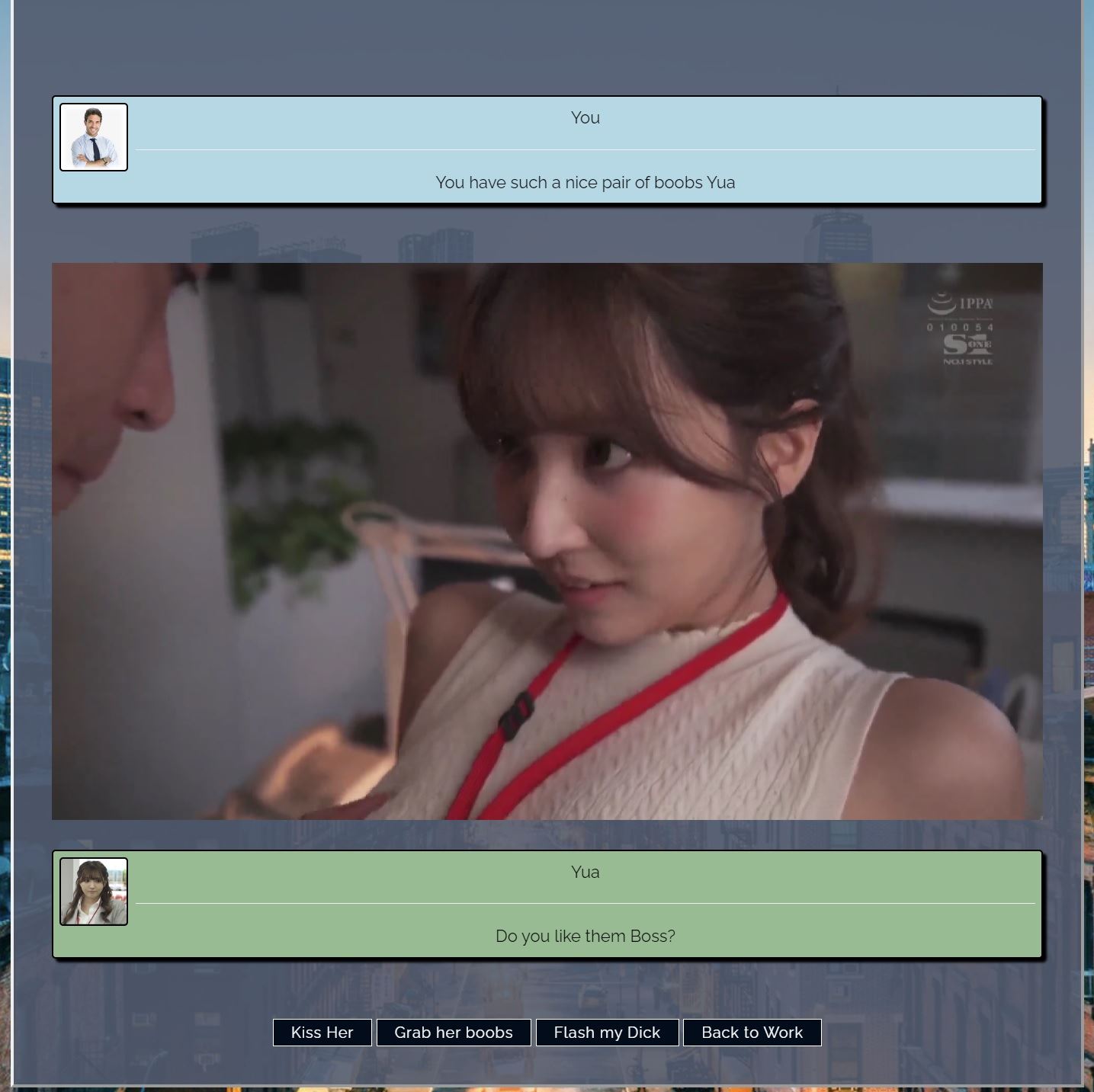Click the S1 No.1 Style logo
This screenshot has width=1094, height=1092.
[967, 347]
